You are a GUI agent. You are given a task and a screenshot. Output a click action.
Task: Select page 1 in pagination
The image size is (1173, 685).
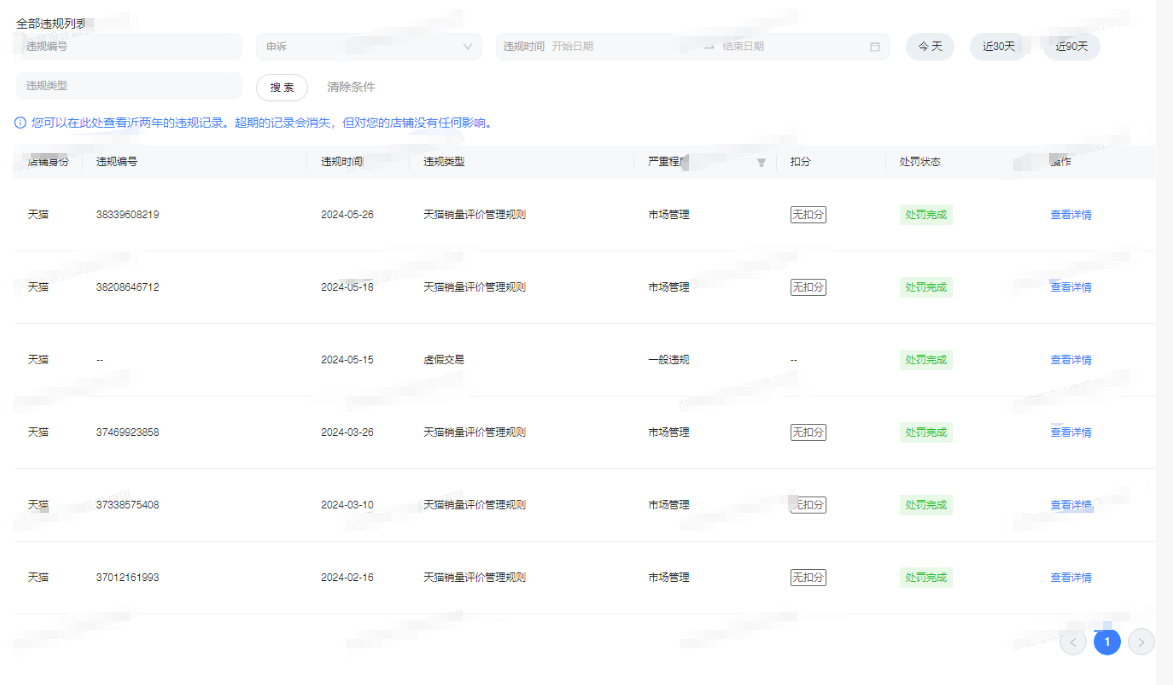1107,642
